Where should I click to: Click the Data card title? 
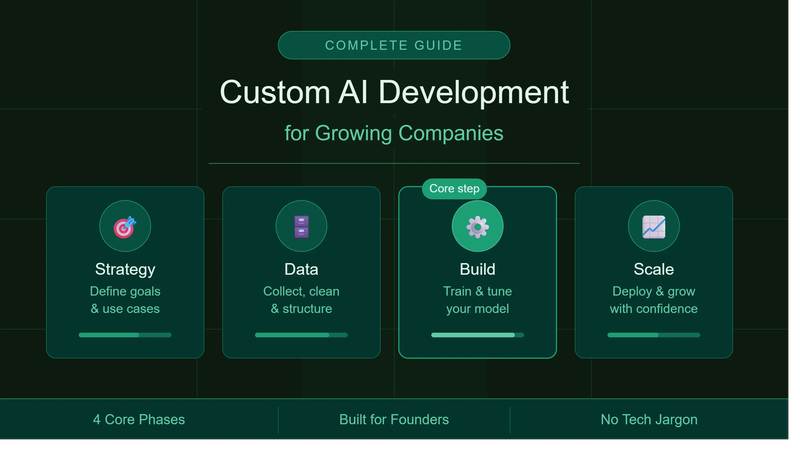click(x=301, y=269)
